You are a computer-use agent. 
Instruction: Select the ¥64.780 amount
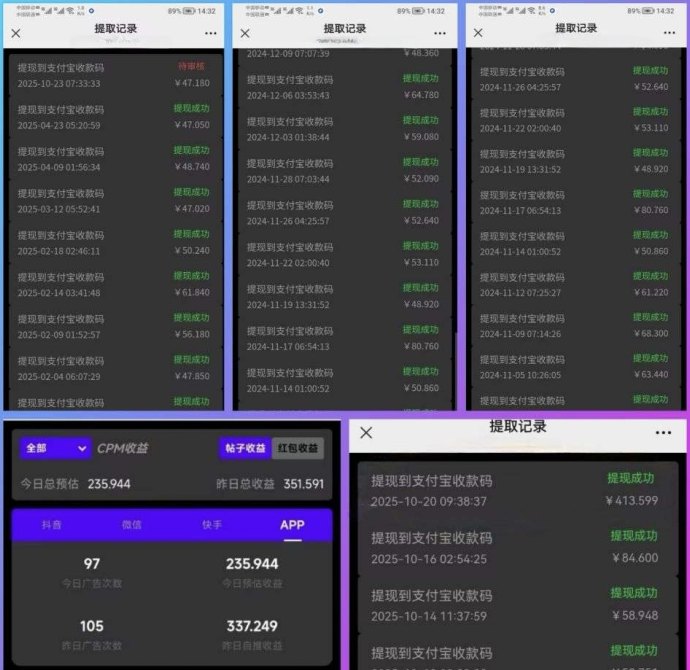(x=421, y=95)
